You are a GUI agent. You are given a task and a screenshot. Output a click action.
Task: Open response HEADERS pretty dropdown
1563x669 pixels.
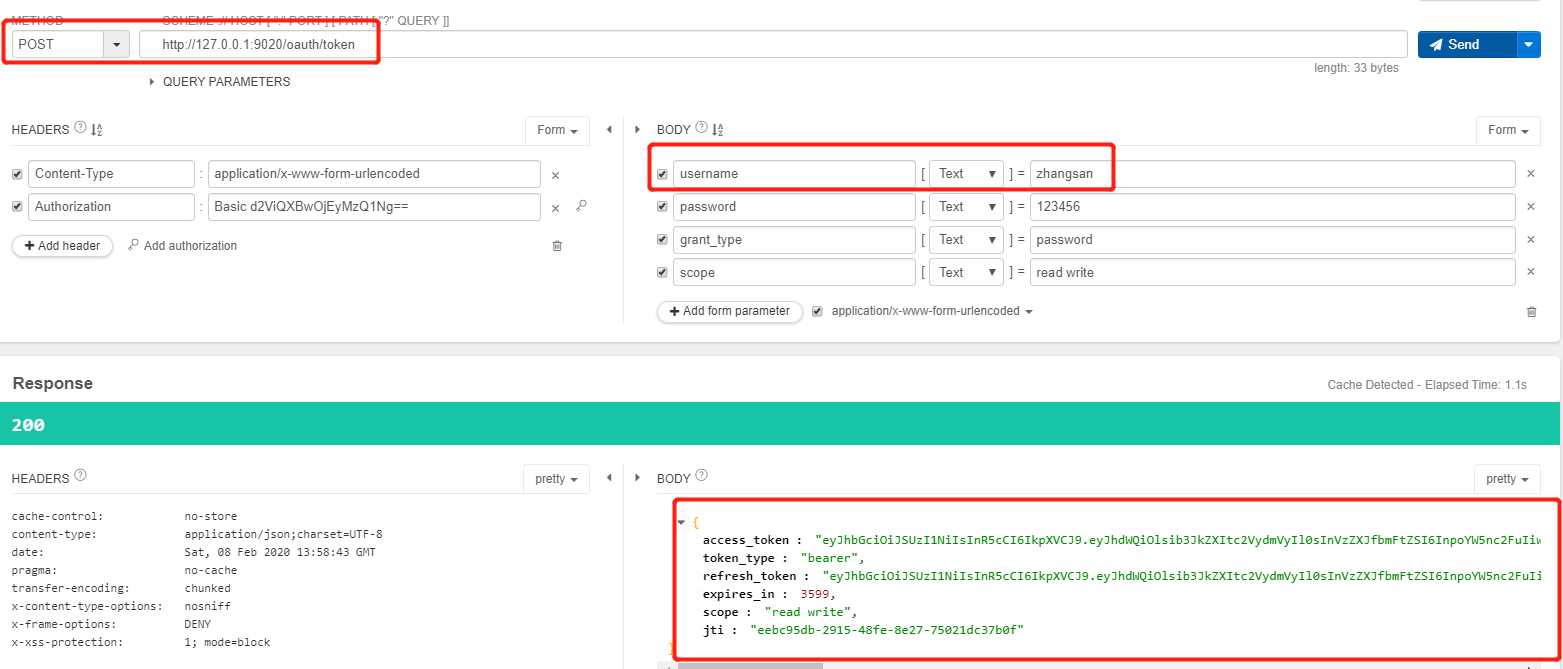pos(556,479)
